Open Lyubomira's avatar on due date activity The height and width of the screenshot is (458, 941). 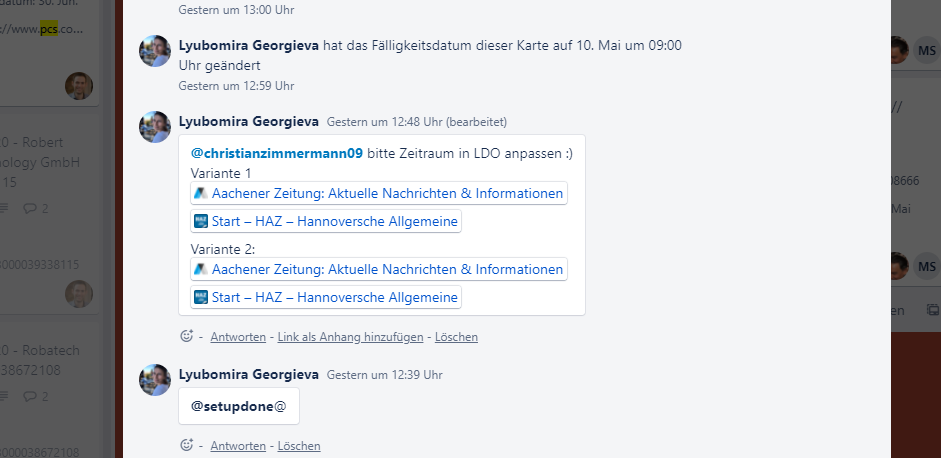(x=155, y=51)
